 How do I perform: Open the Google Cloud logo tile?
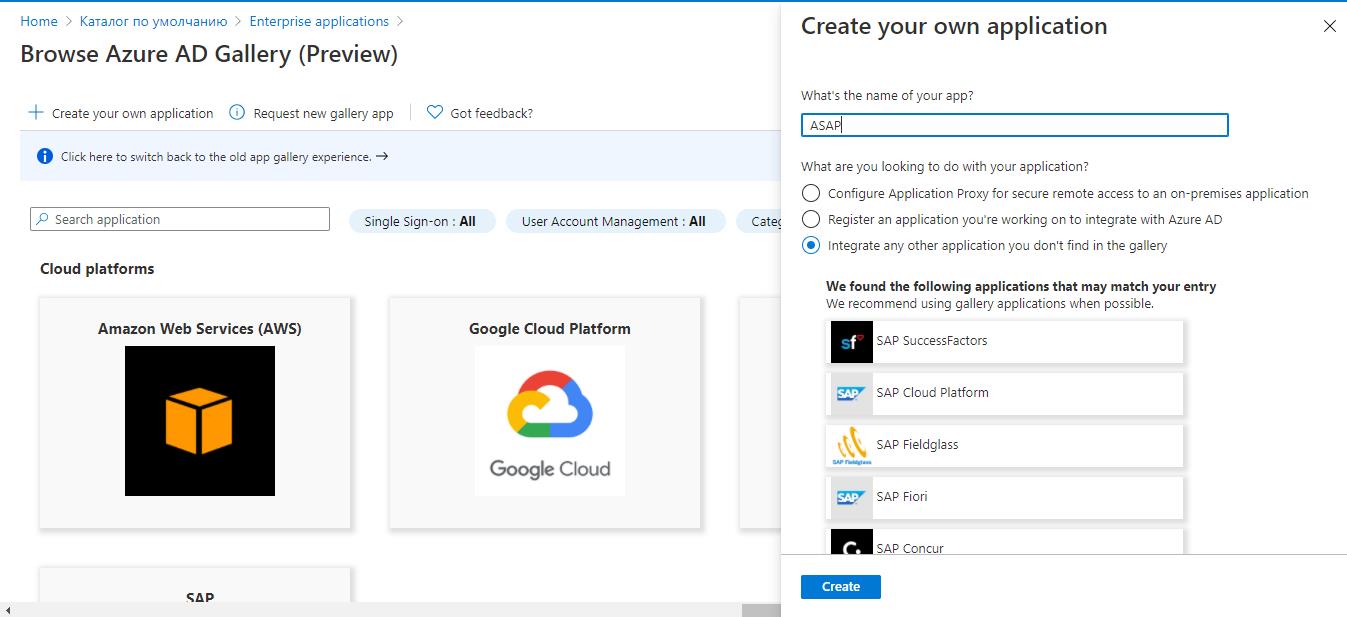click(x=549, y=421)
